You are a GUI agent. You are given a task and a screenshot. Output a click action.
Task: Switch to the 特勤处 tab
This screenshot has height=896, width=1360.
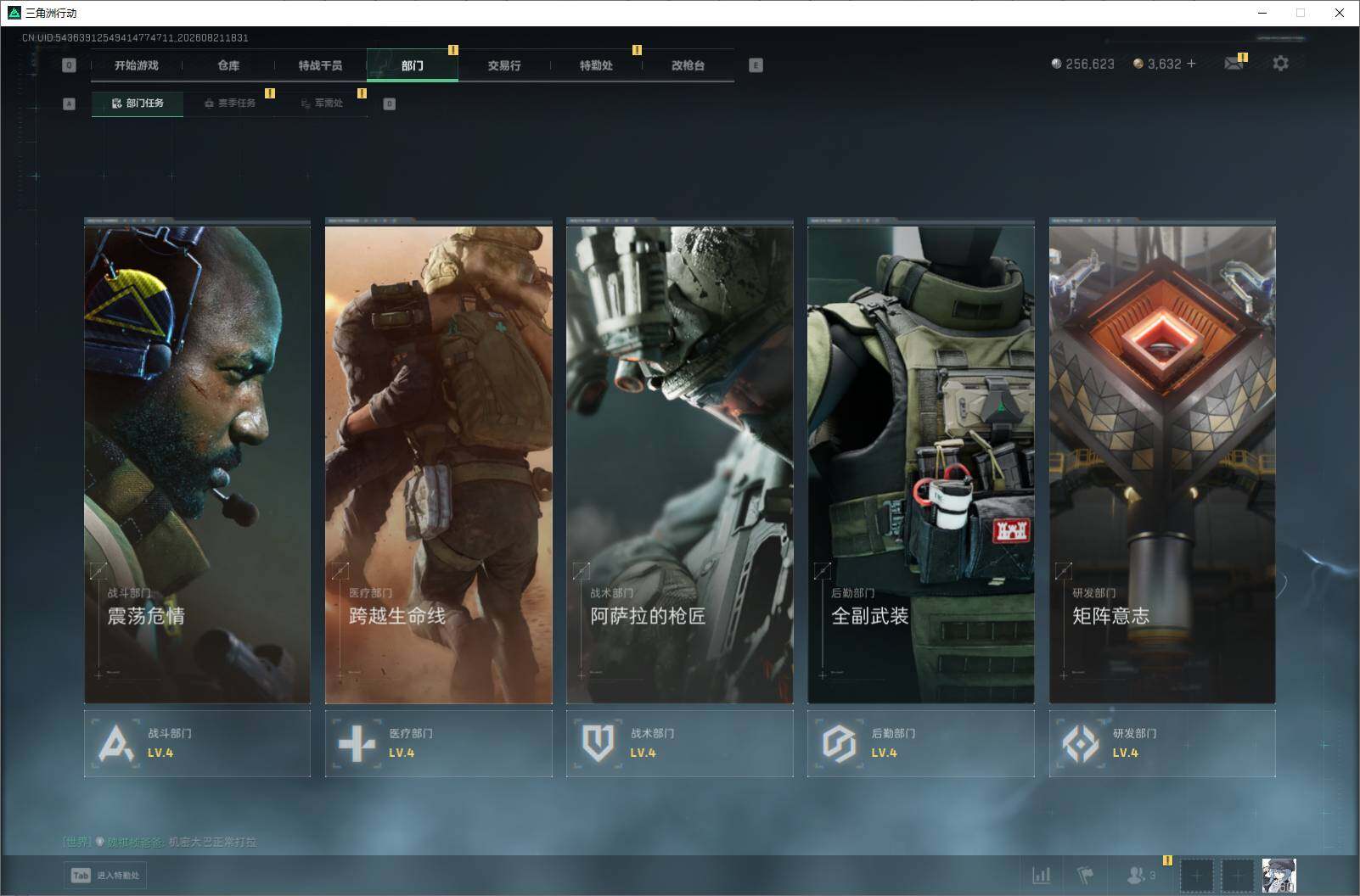[596, 65]
